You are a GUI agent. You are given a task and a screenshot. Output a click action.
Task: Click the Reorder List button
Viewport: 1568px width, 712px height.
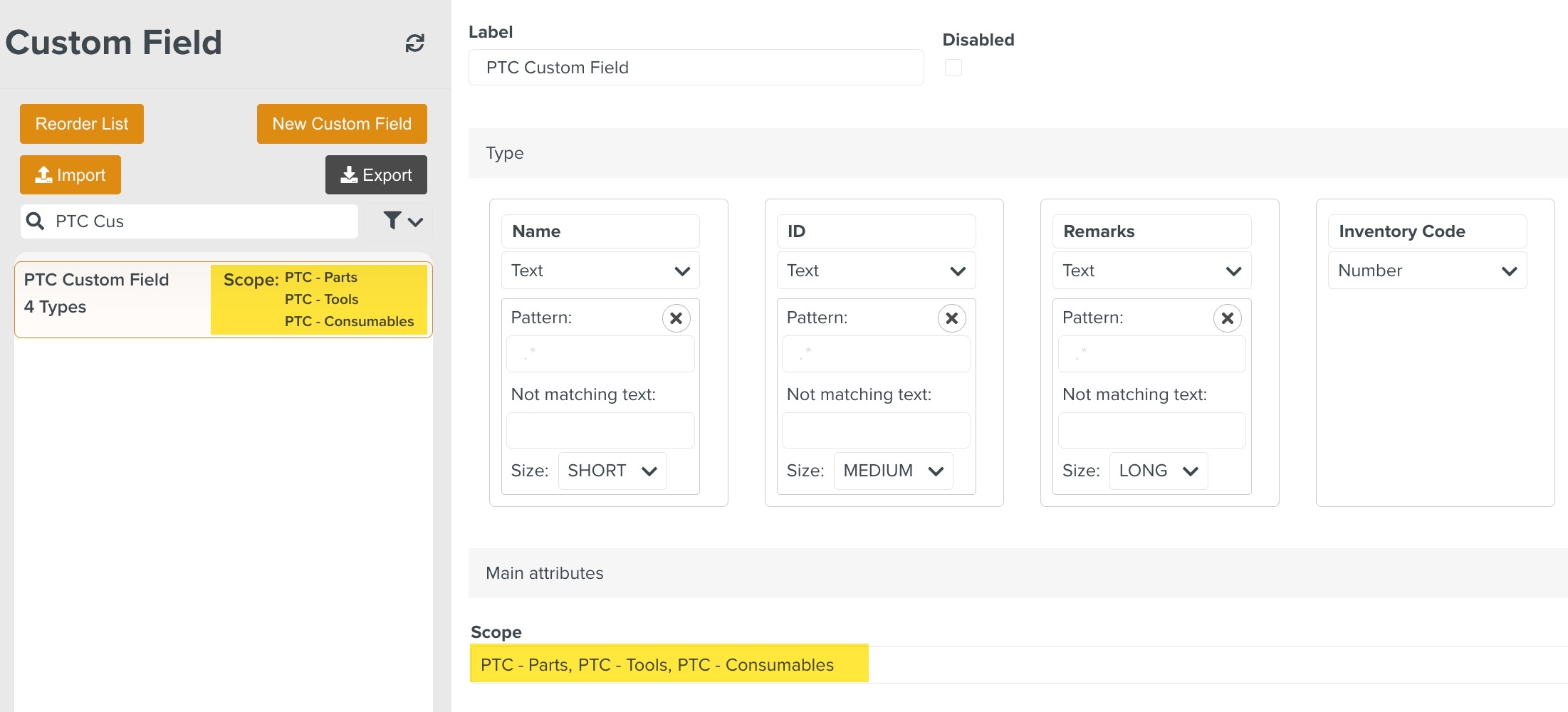(82, 124)
